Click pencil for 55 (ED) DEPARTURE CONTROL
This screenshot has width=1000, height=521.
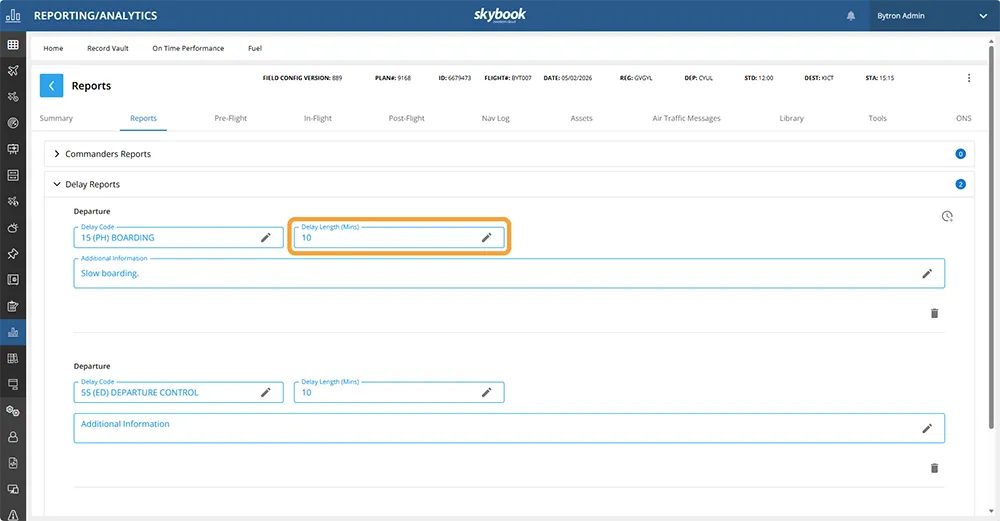tap(266, 392)
